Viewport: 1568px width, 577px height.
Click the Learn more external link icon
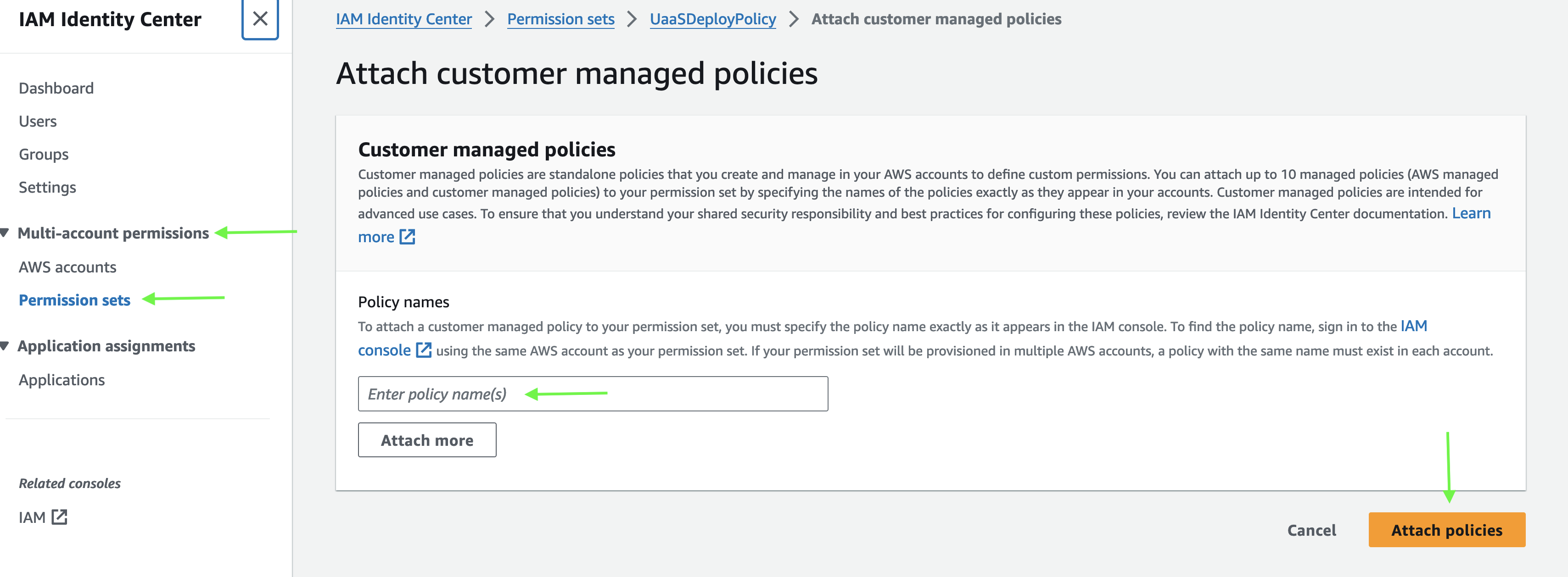pos(407,237)
